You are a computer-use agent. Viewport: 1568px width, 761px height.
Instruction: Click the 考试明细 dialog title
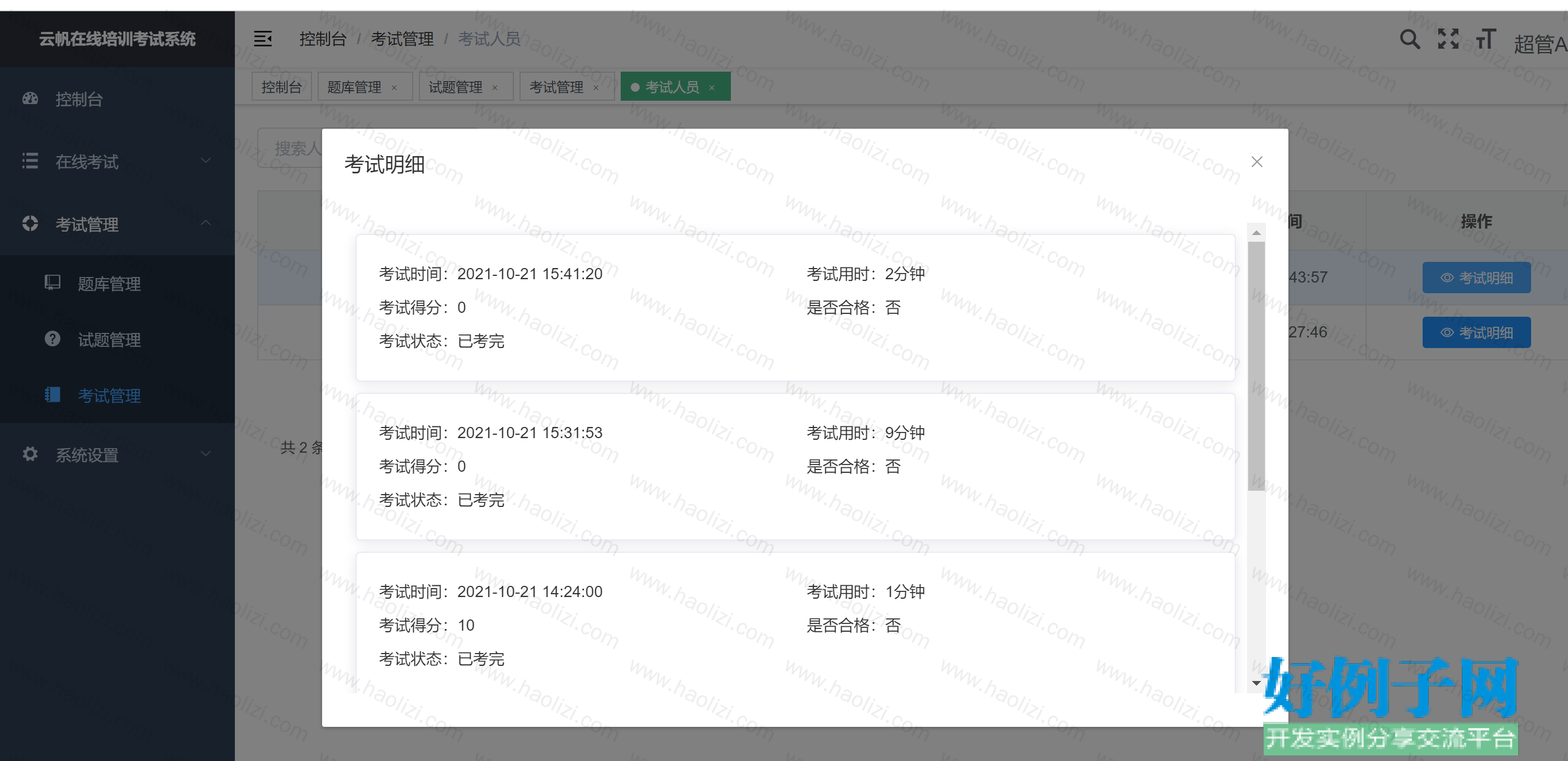(384, 164)
